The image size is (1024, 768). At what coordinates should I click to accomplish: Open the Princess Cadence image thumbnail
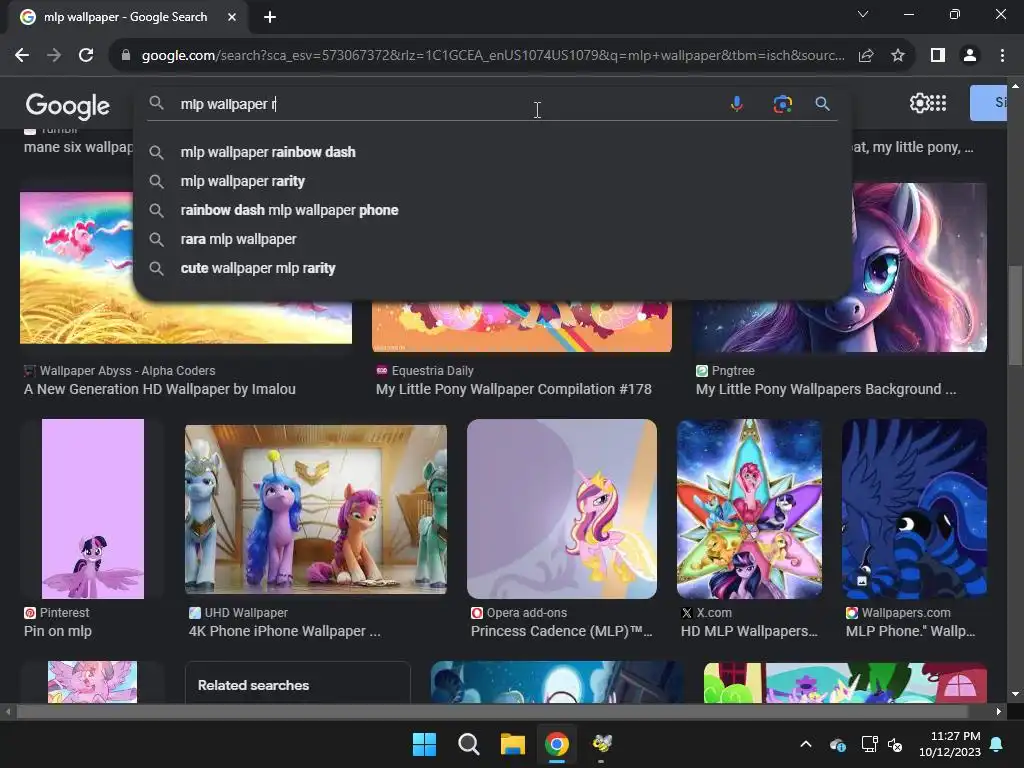562,509
